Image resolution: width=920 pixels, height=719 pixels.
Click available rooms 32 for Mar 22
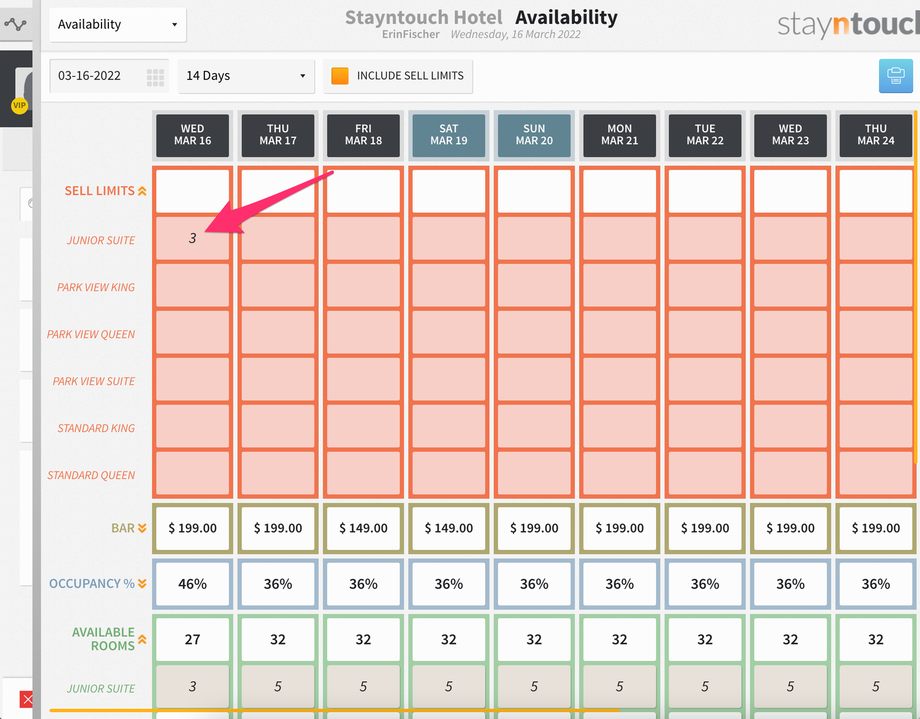point(705,639)
